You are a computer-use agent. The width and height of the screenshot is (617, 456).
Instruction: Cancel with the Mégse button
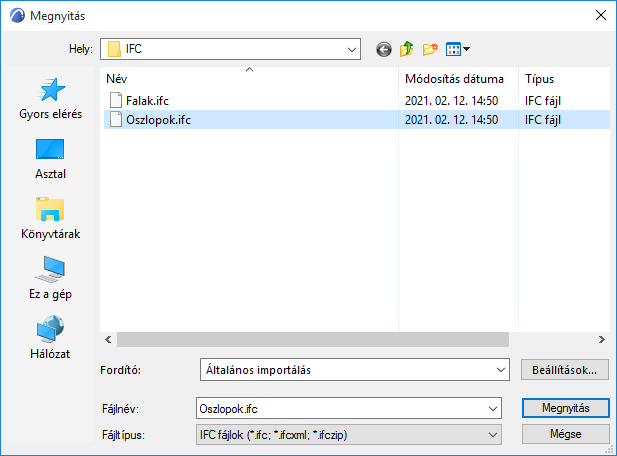(x=565, y=434)
